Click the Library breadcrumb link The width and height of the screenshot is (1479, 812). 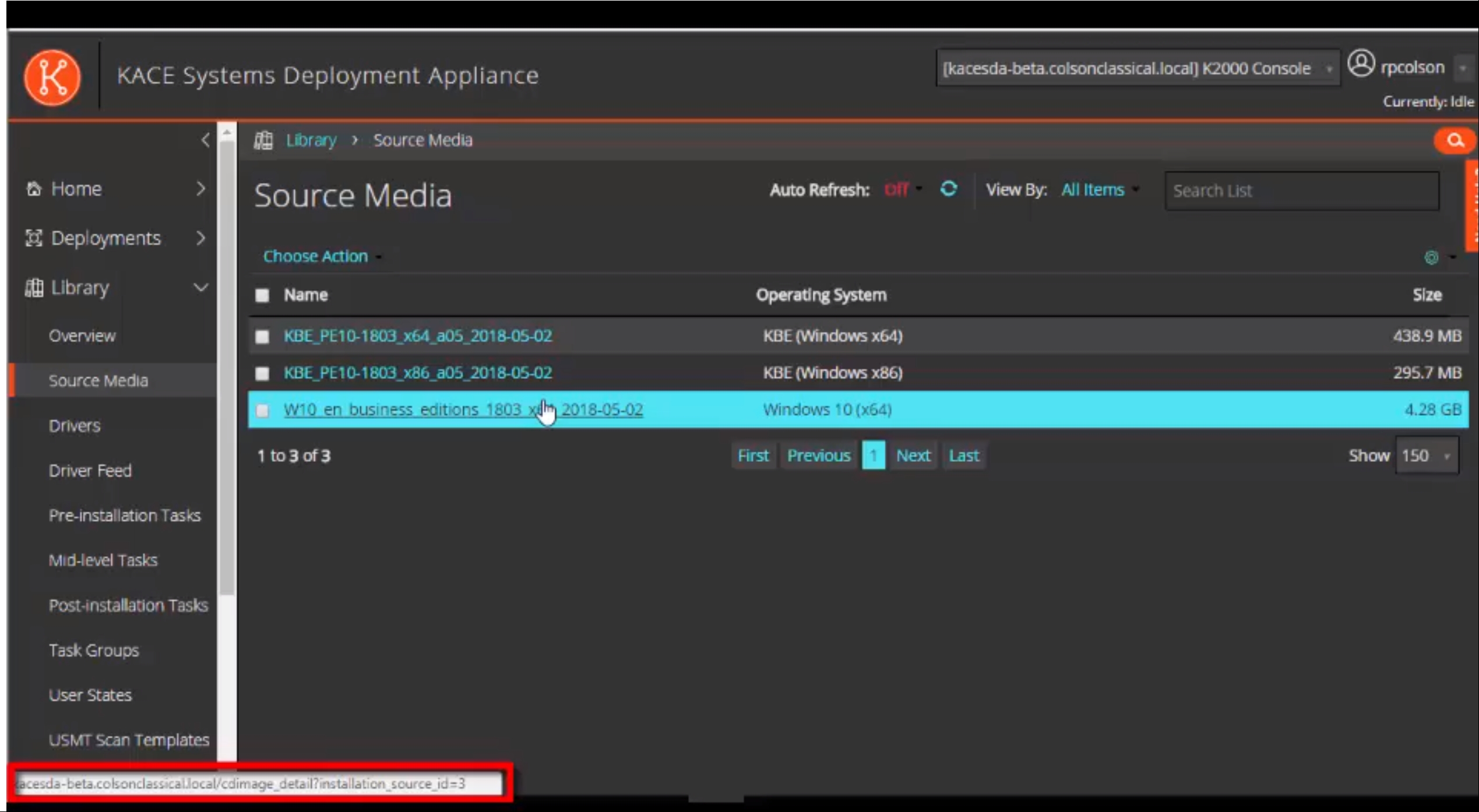point(311,140)
